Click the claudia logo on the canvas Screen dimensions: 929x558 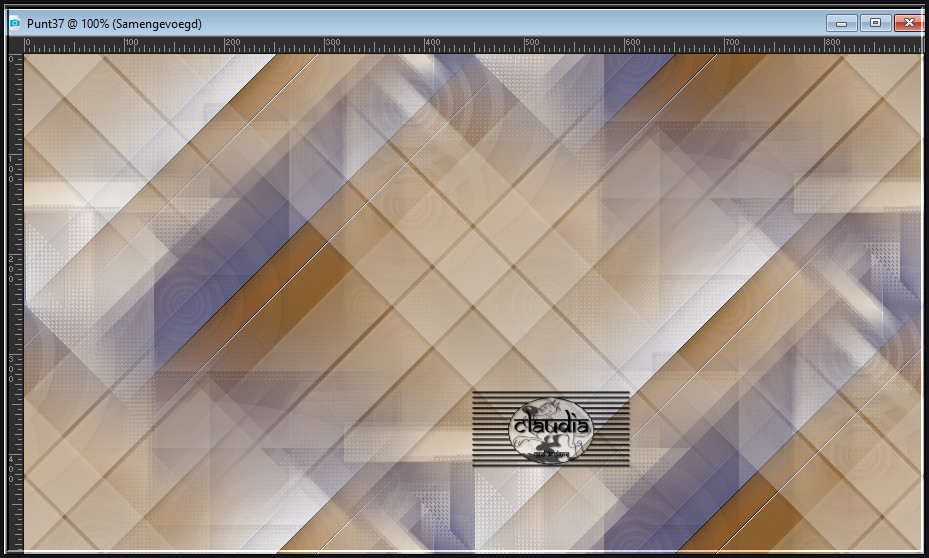pos(551,429)
